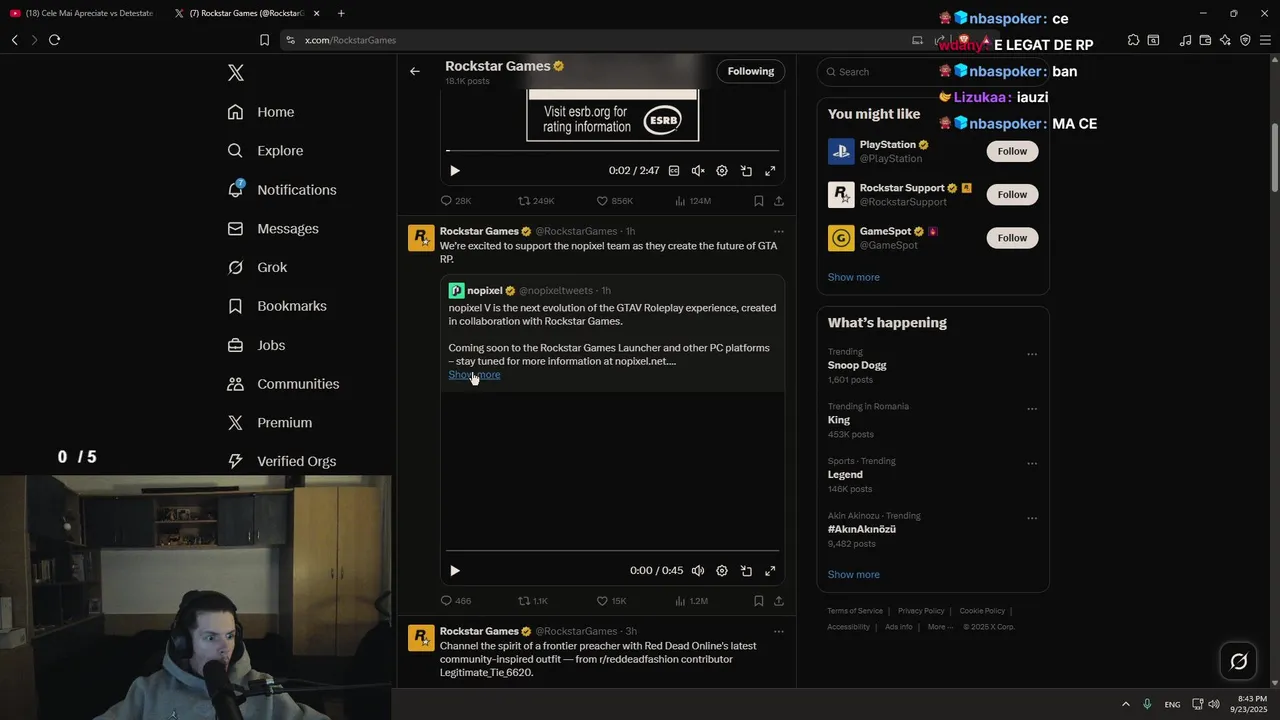Viewport: 1280px width, 720px height.
Task: Show hidden icons in the system tray
Action: tap(1125, 704)
